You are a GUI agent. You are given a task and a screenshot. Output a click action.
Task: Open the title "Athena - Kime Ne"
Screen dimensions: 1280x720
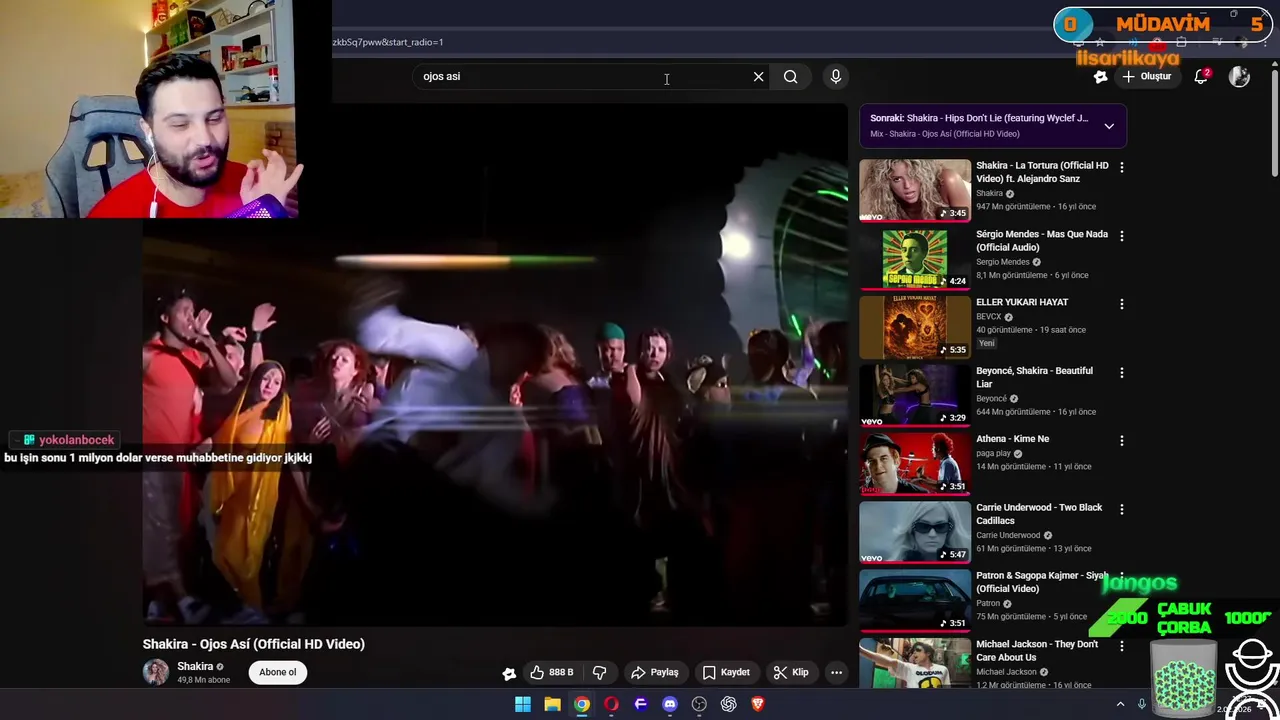click(x=1012, y=439)
